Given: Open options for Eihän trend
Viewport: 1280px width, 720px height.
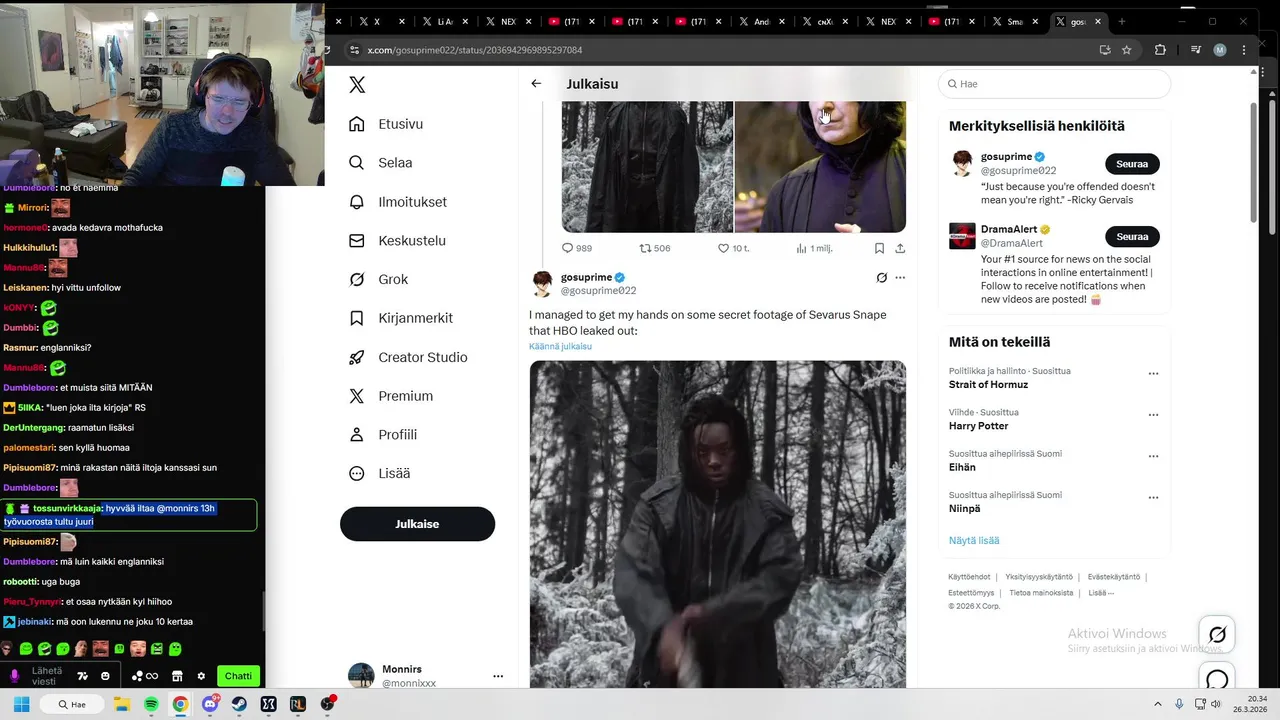Looking at the screenshot, I should (x=1153, y=456).
